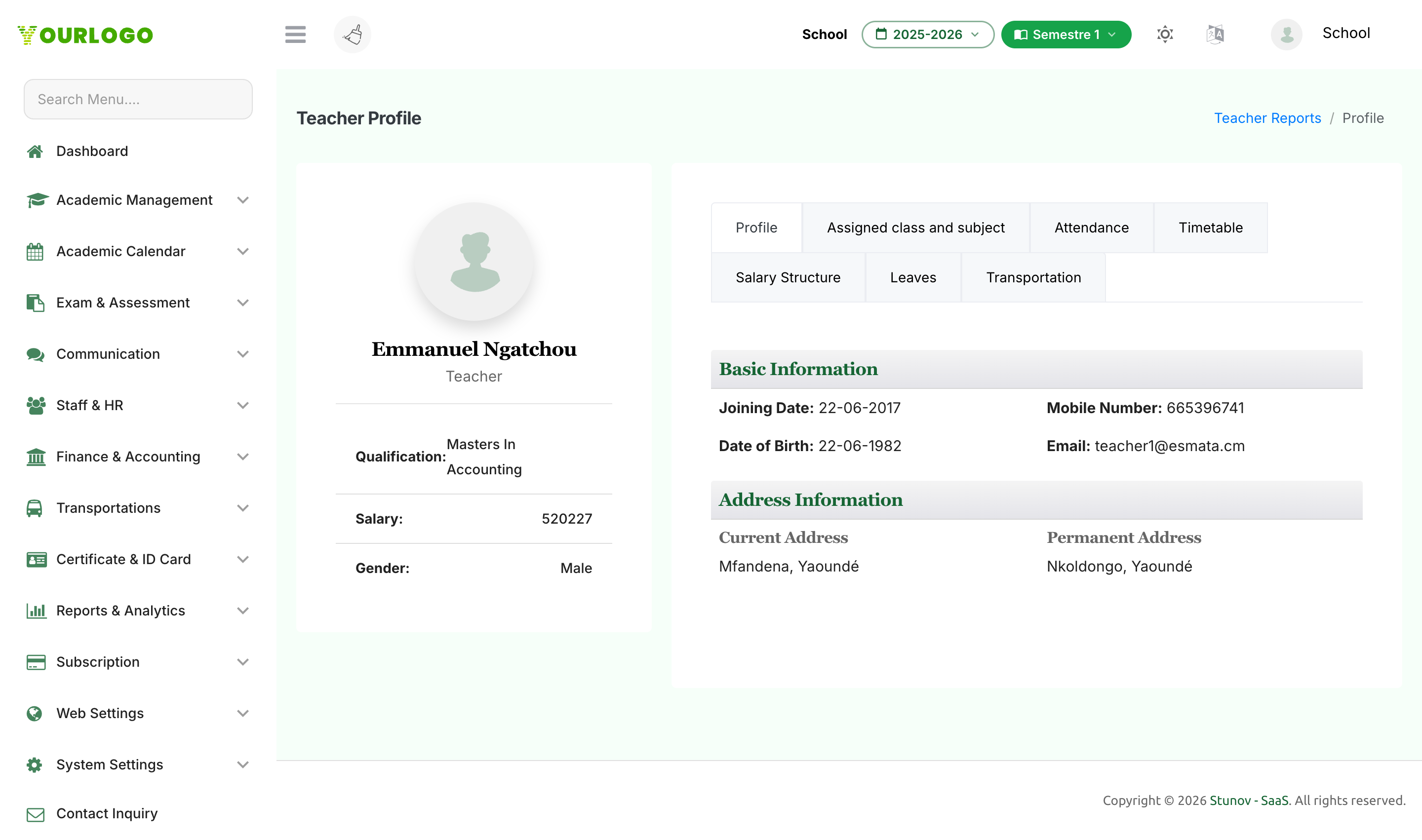Click the hamburger menu icon
1422x840 pixels.
click(295, 35)
